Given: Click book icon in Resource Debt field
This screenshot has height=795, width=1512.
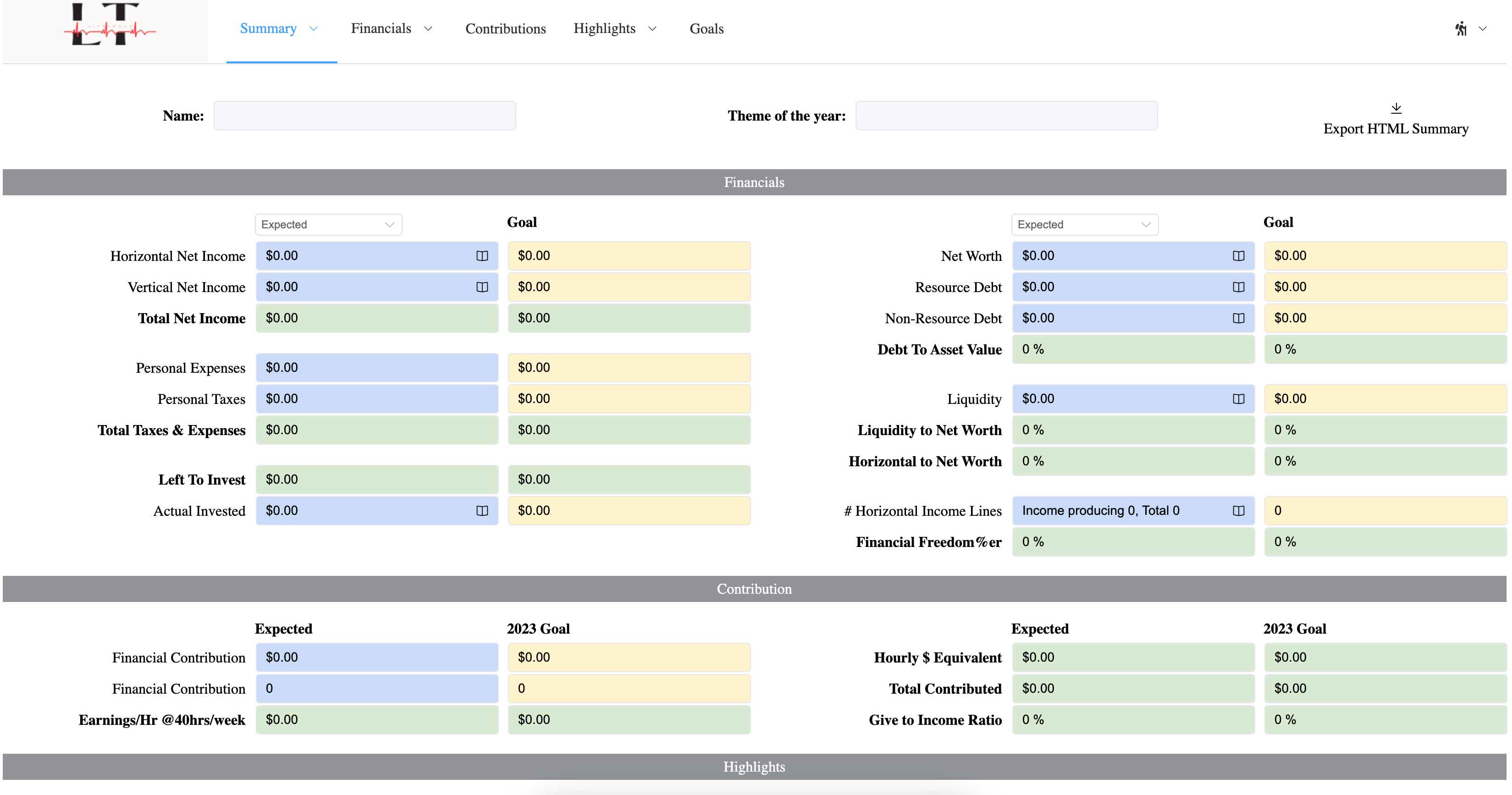Looking at the screenshot, I should click(1238, 287).
